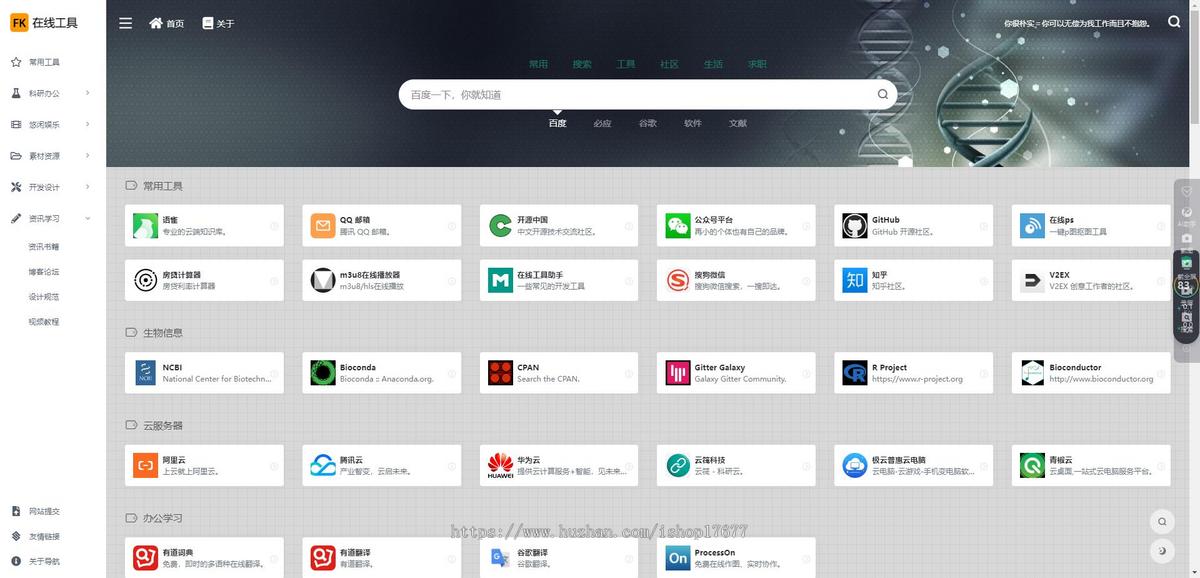Switch to the 生活 search category tab

pos(713,64)
